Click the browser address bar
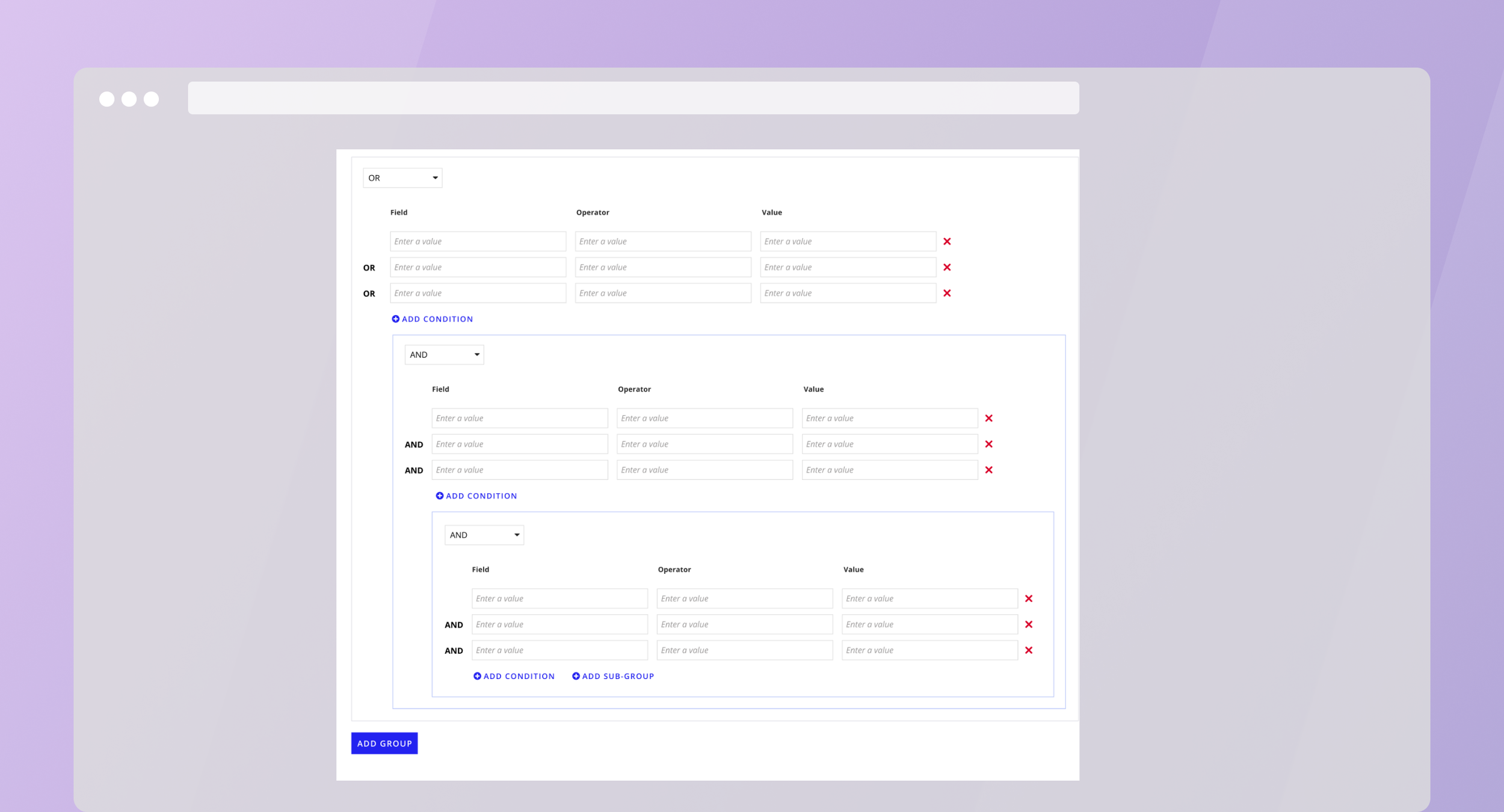This screenshot has height=812, width=1504. pos(633,98)
